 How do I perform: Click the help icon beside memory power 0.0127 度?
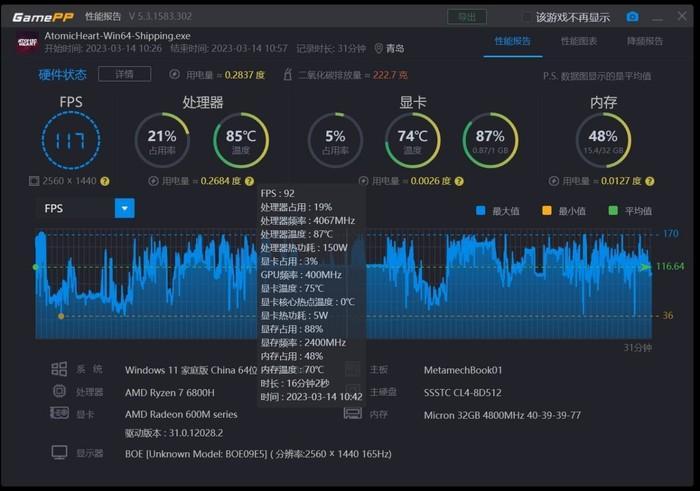click(x=650, y=181)
